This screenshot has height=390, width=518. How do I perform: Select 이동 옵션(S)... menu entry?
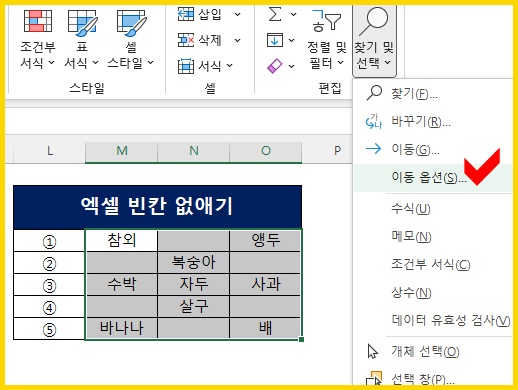tap(432, 178)
